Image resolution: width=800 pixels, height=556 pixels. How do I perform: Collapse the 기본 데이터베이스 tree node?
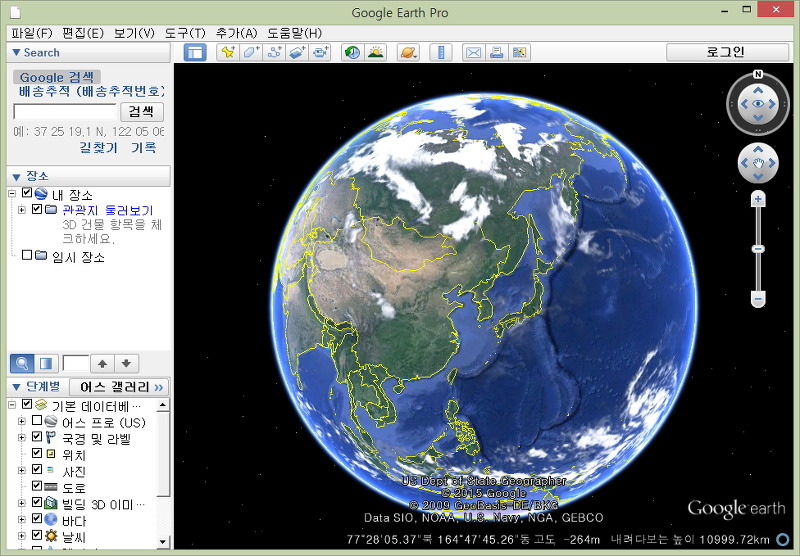(x=12, y=406)
